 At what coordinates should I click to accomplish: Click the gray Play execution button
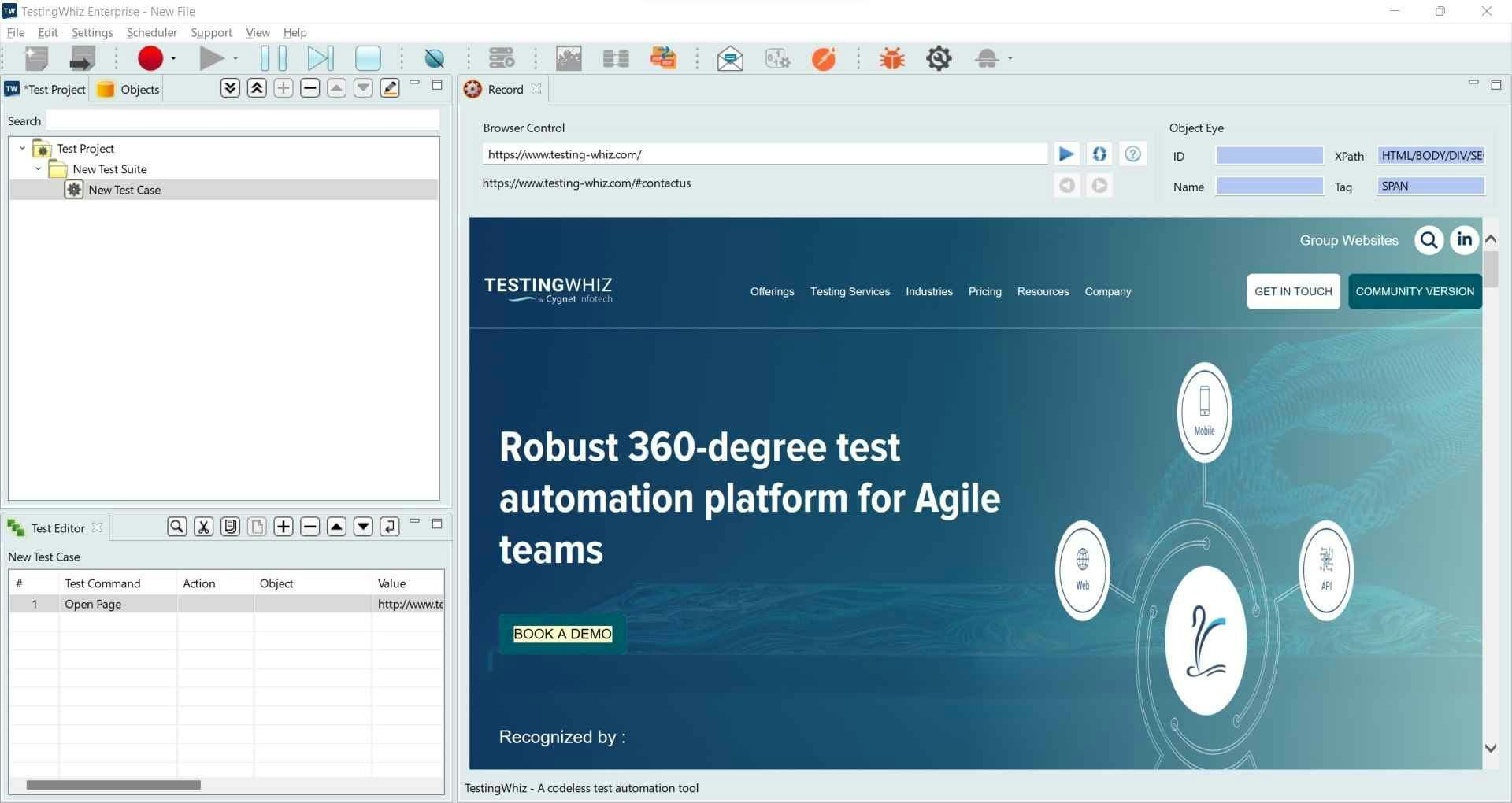211,58
